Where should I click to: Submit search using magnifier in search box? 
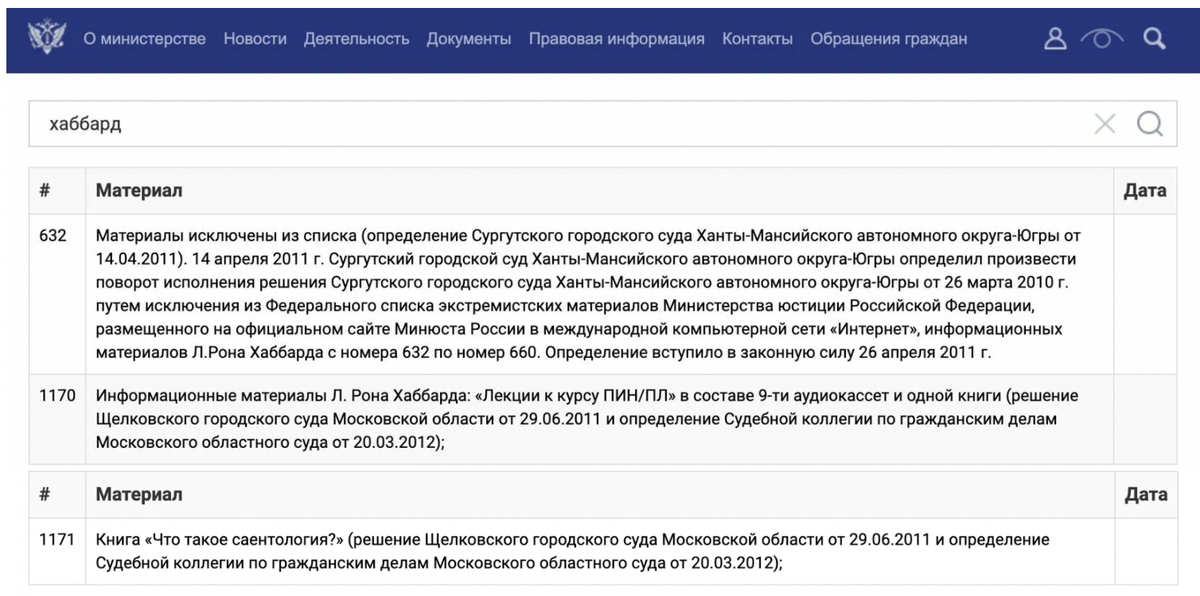point(1150,124)
